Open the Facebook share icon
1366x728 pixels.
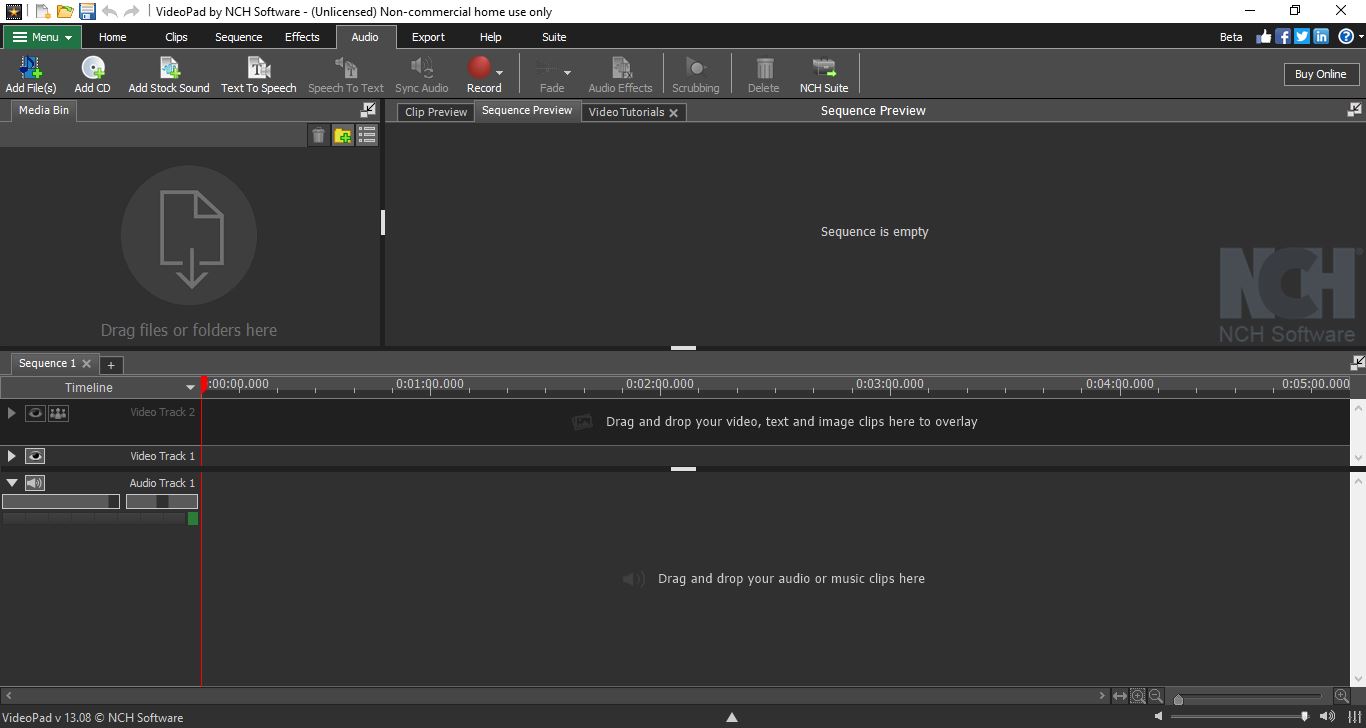pos(1283,37)
